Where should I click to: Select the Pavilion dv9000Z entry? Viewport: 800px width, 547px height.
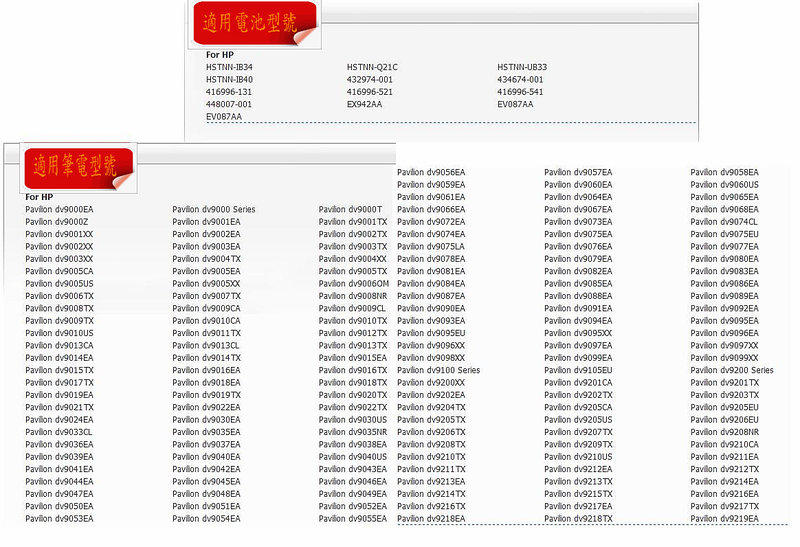[x=57, y=222]
